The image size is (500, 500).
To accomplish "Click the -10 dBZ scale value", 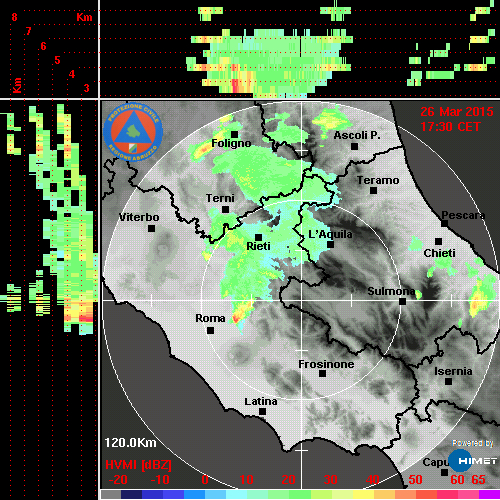I will [160, 480].
